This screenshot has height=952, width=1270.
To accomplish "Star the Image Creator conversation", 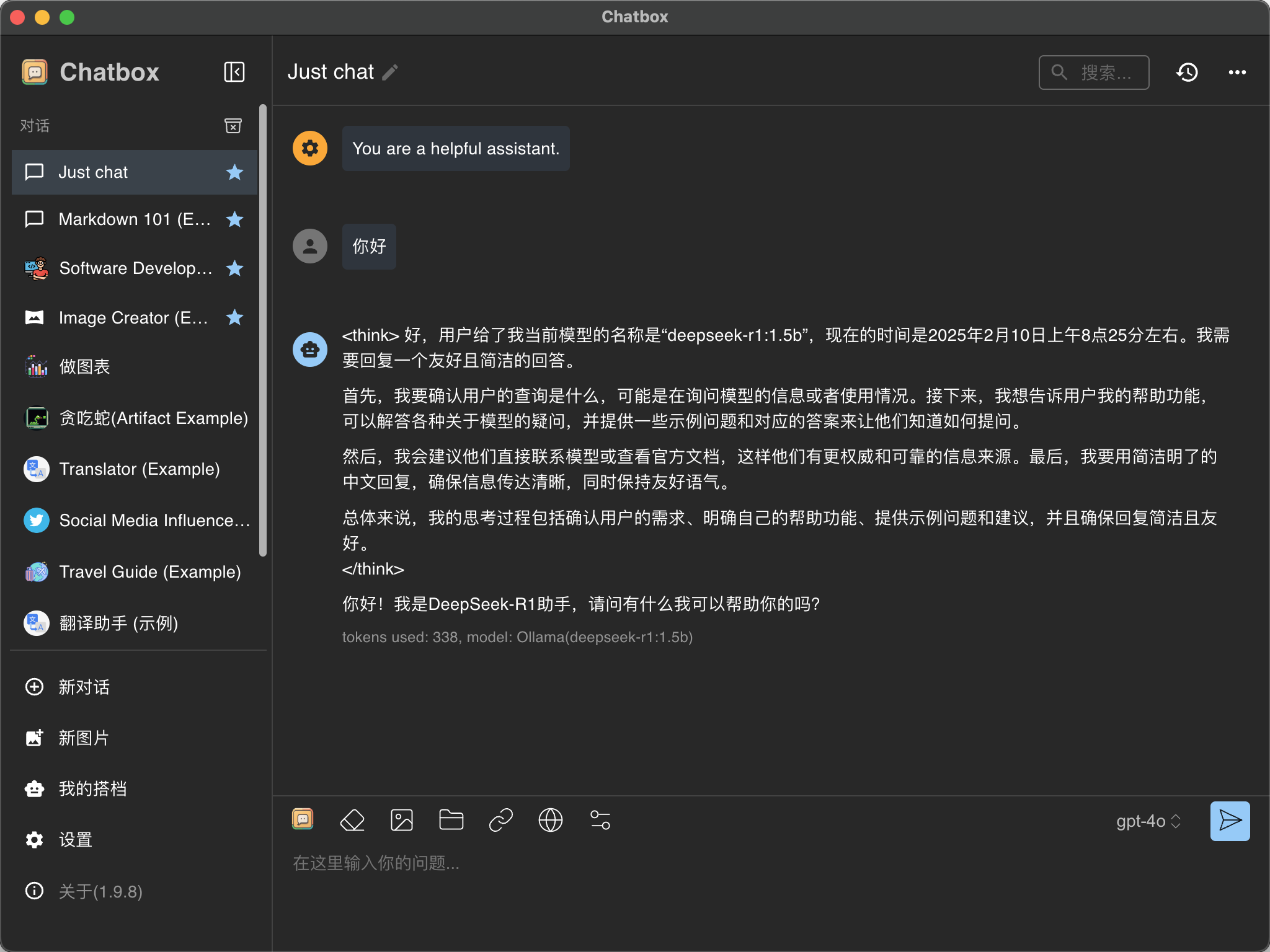I will [x=234, y=317].
